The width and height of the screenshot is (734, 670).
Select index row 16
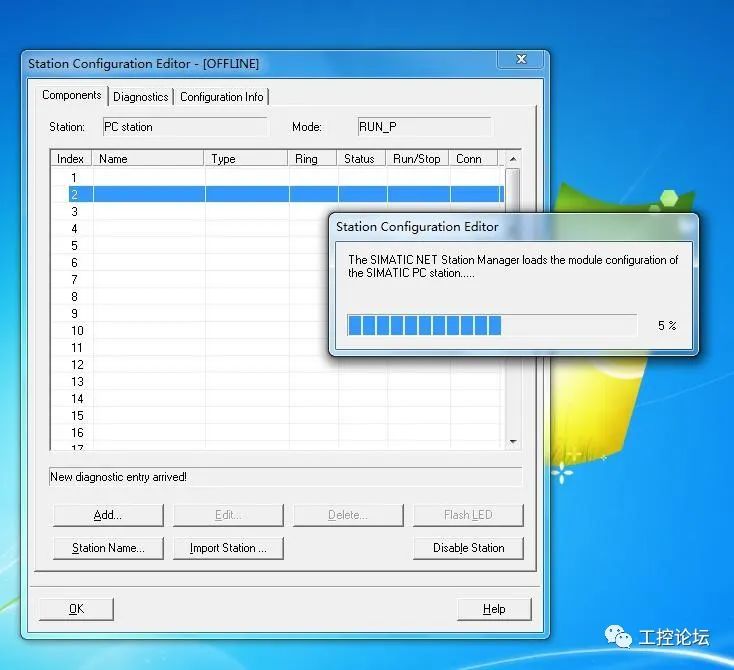click(x=277, y=433)
